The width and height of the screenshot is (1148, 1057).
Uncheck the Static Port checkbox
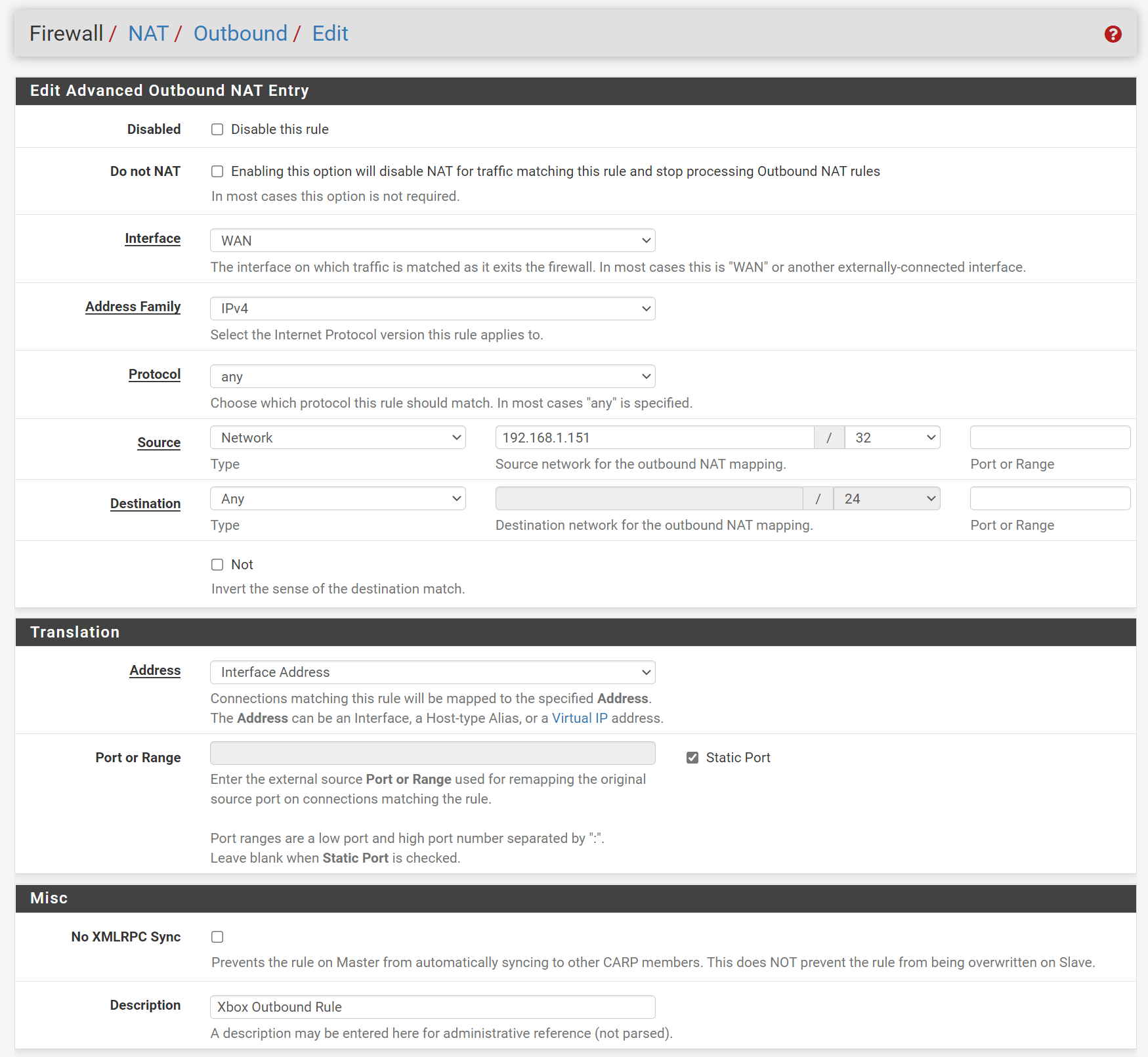click(692, 758)
